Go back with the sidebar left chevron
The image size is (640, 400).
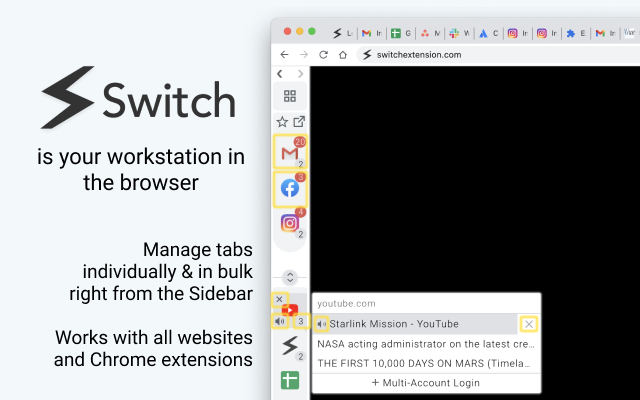pyautogui.click(x=280, y=74)
